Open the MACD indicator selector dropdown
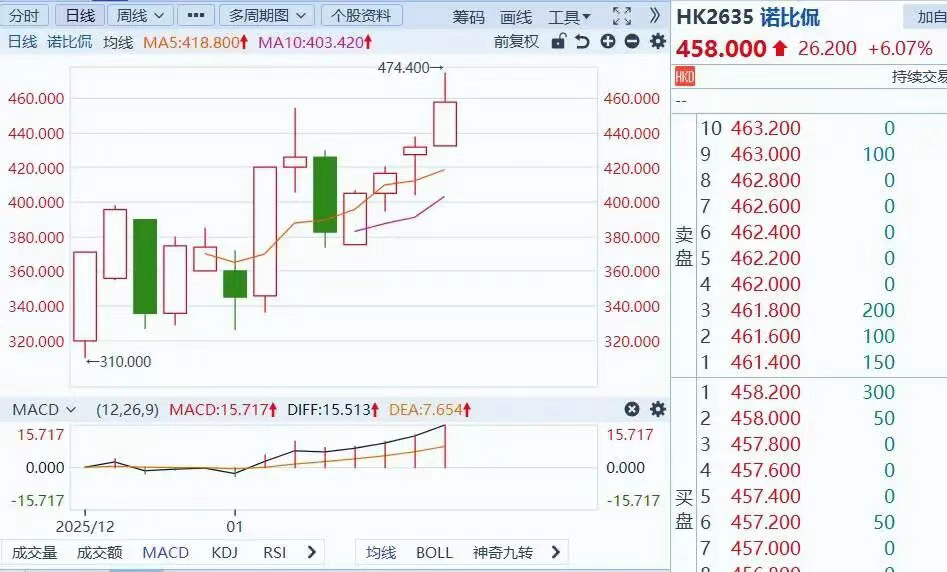The height and width of the screenshot is (572, 947). coord(43,410)
